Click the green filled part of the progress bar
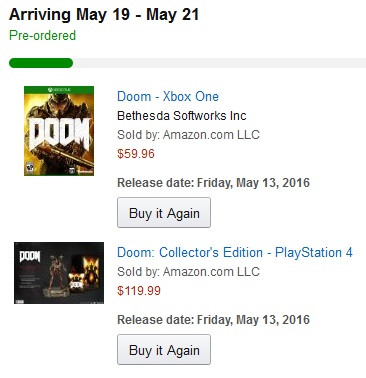 click(x=41, y=63)
